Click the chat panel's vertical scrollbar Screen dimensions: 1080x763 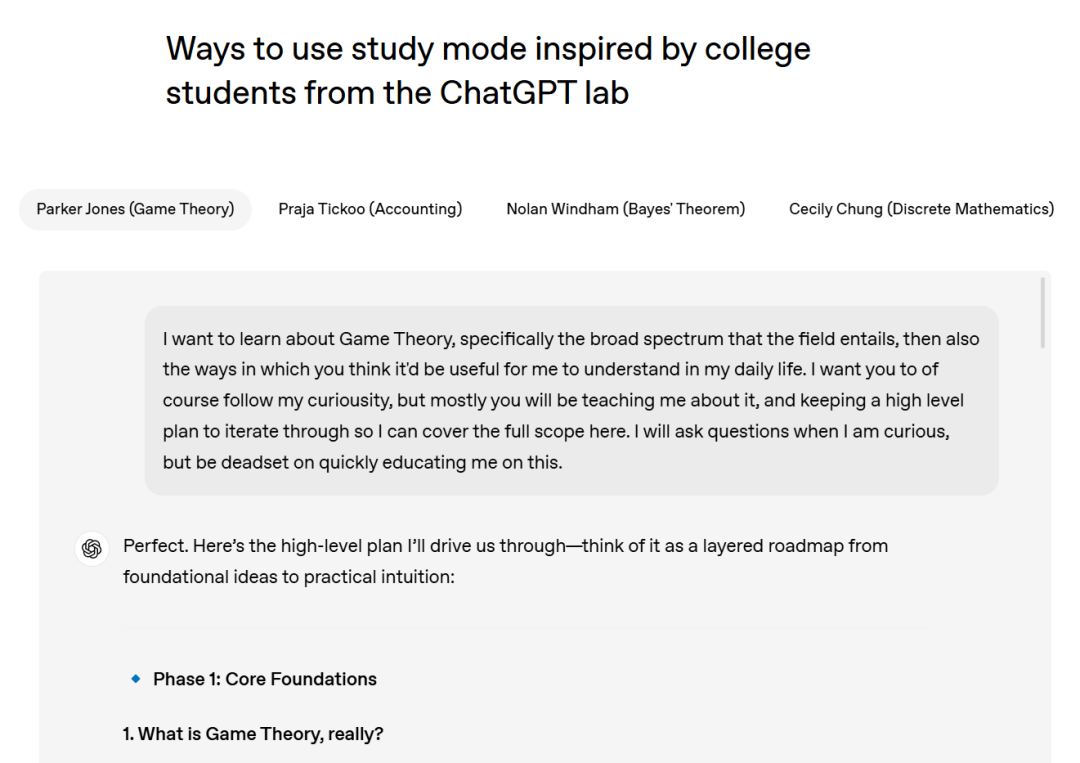click(1042, 313)
